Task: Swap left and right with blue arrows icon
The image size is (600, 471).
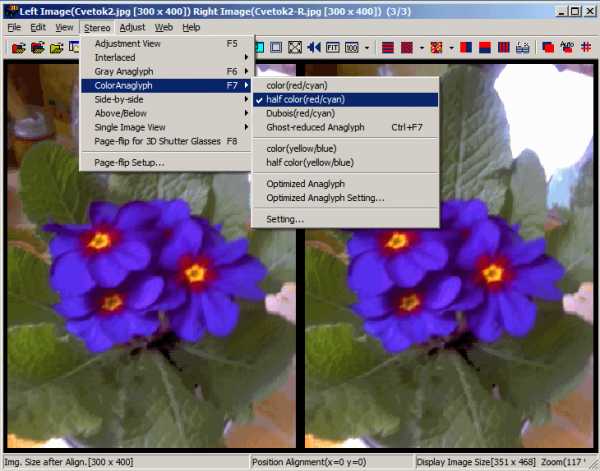Action: (x=314, y=47)
